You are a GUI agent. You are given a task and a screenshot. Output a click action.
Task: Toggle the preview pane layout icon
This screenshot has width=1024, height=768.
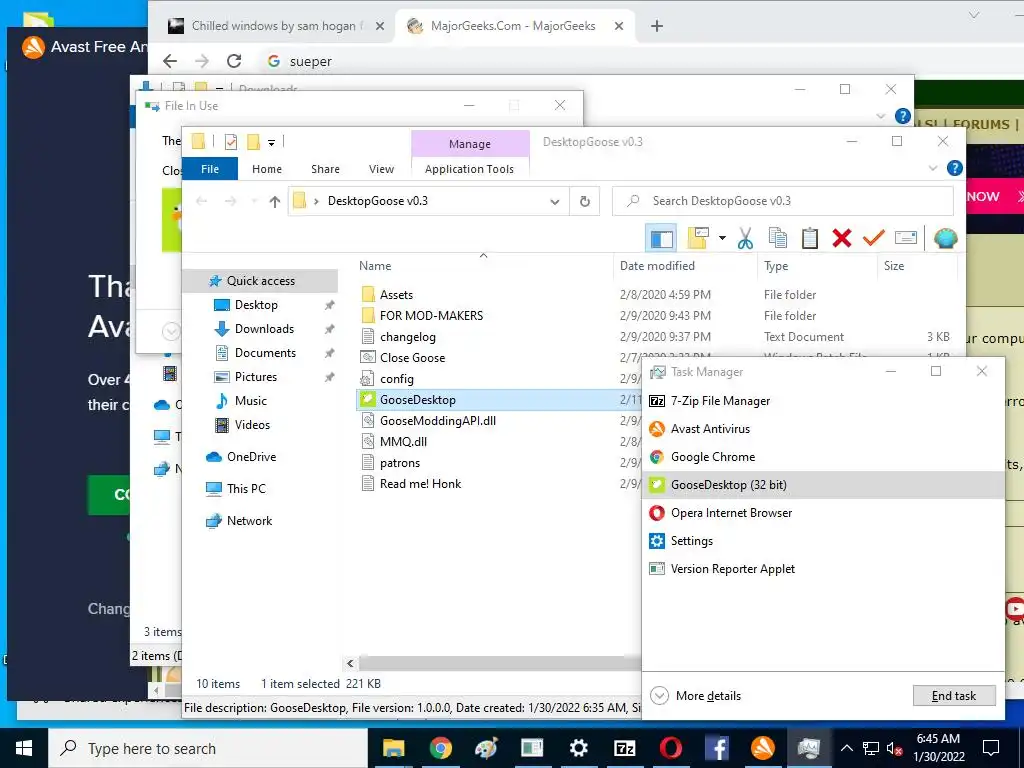[661, 238]
